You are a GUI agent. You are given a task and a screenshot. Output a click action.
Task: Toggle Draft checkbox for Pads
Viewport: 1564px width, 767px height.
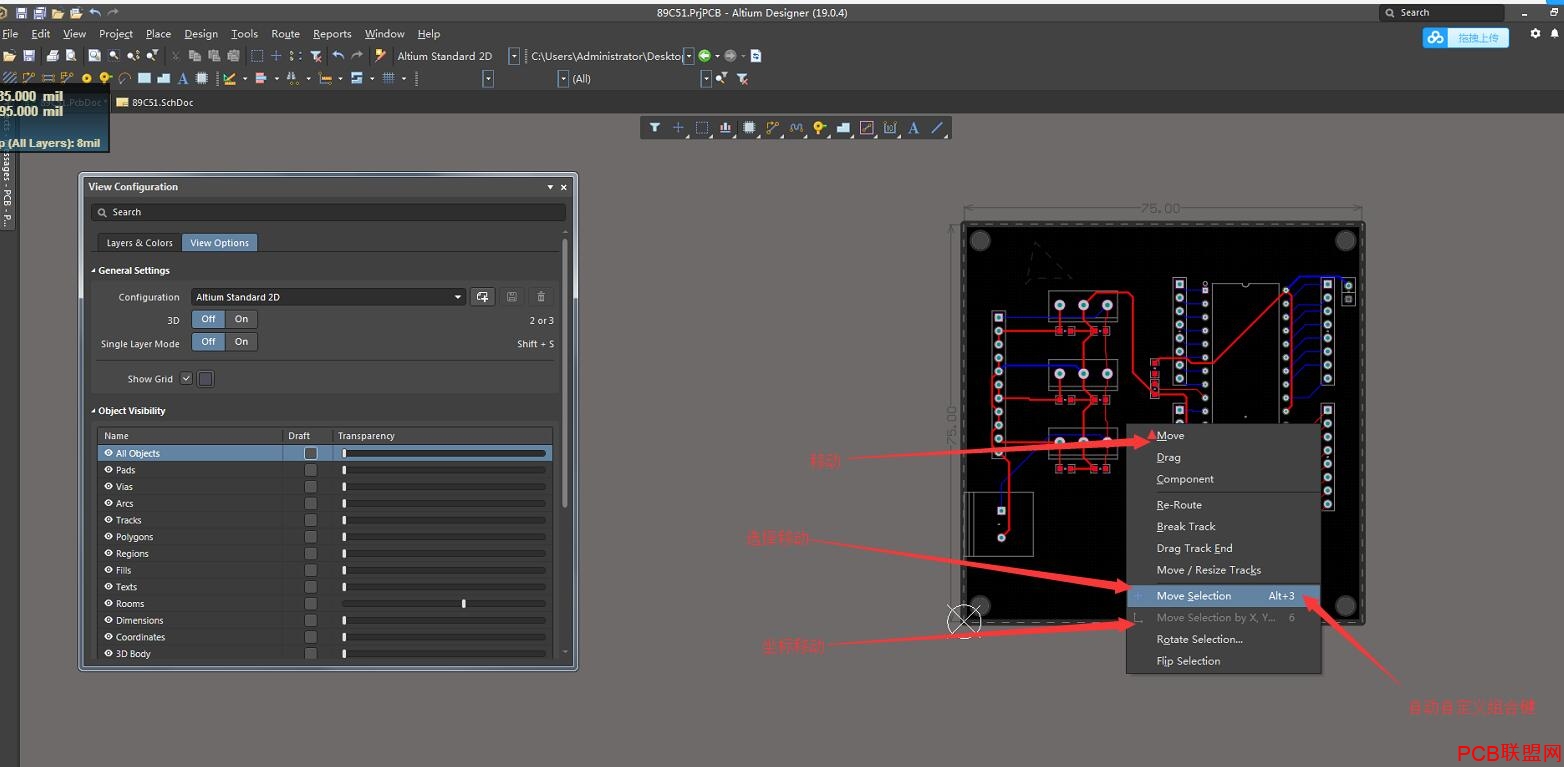(x=310, y=470)
